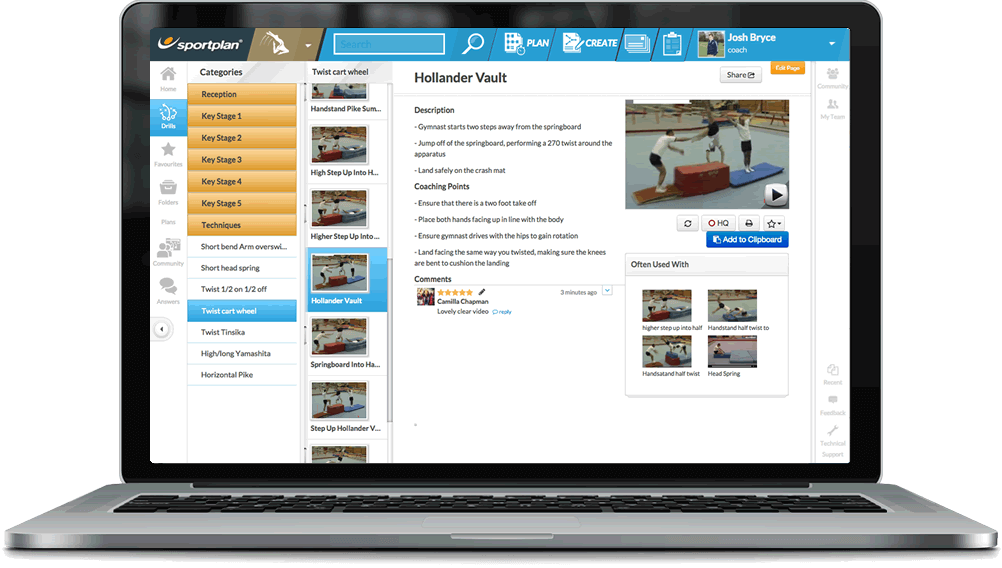The width and height of the screenshot is (1002, 568).
Task: Expand the comment options dropdown arrow
Action: pos(607,291)
